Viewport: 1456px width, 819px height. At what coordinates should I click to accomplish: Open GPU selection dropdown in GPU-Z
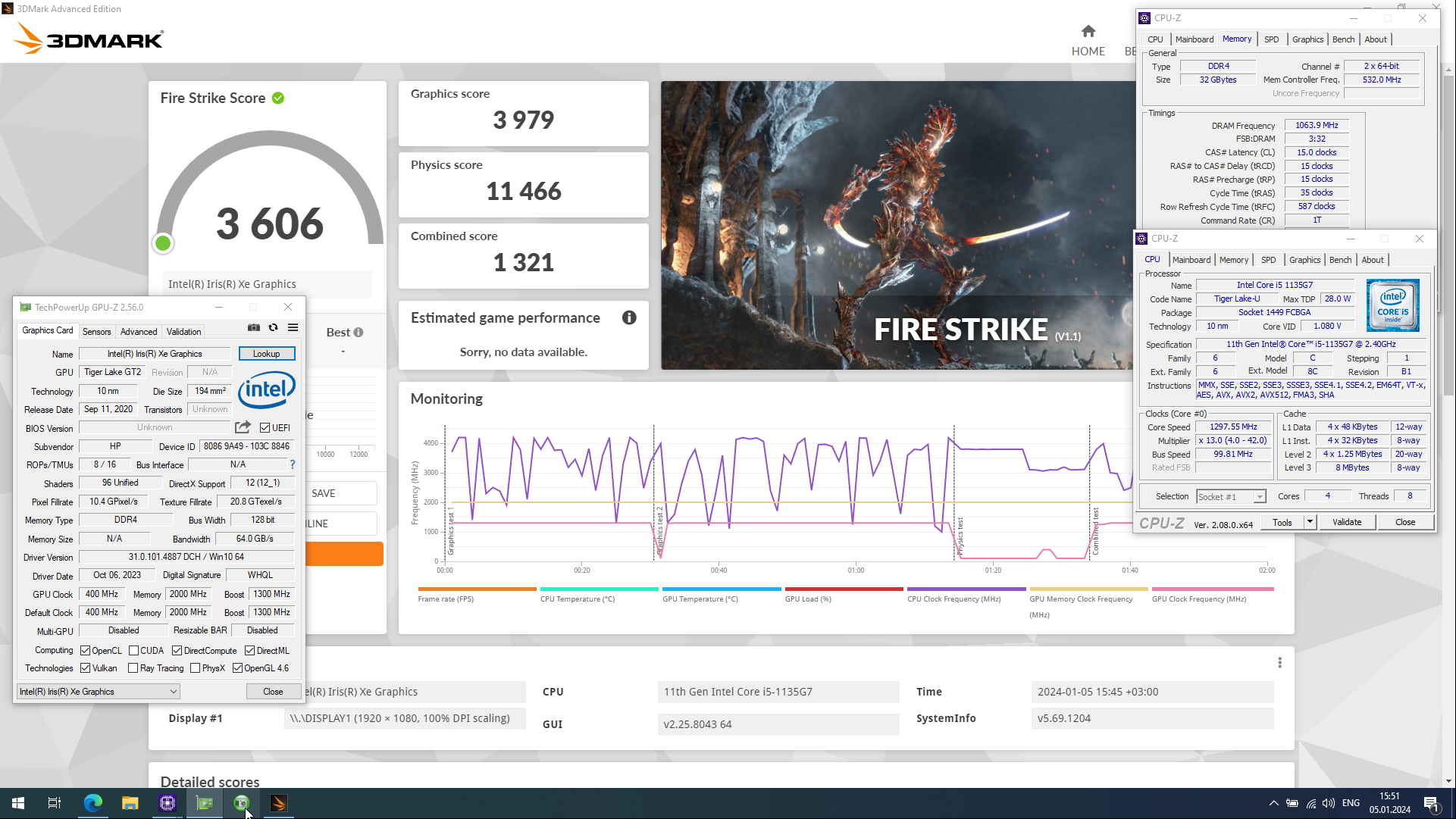[98, 692]
